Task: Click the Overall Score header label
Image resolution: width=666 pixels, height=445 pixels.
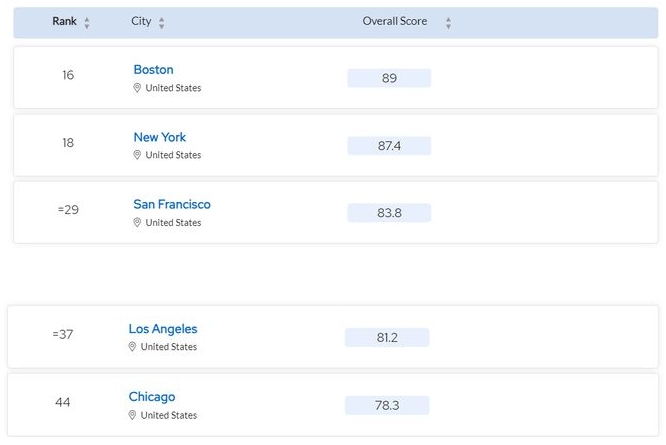Action: [395, 21]
